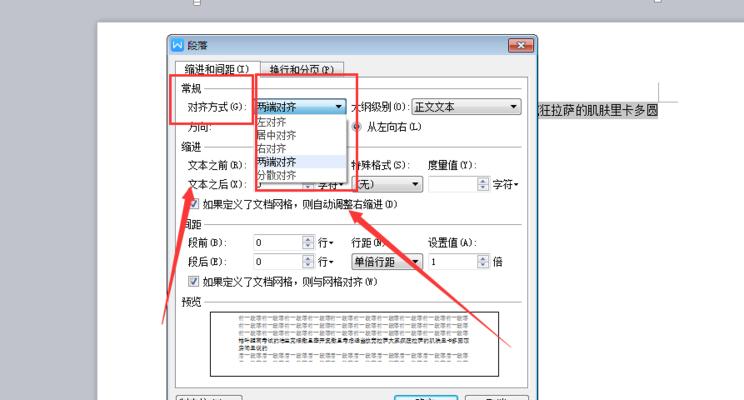
Task: Open the 行 unit dropdown beside 段前
Action: (x=326, y=242)
